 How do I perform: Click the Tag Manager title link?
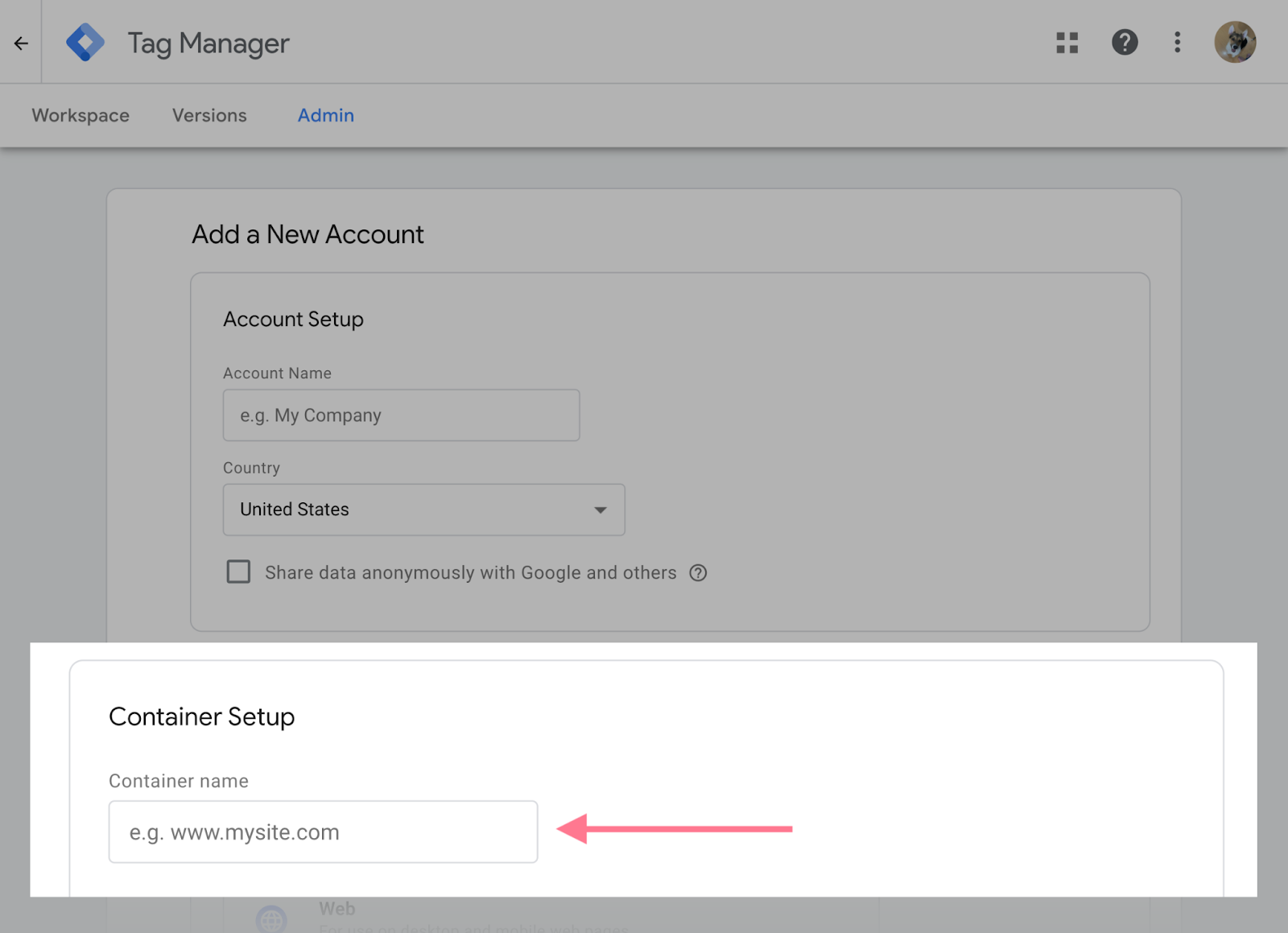tap(207, 43)
